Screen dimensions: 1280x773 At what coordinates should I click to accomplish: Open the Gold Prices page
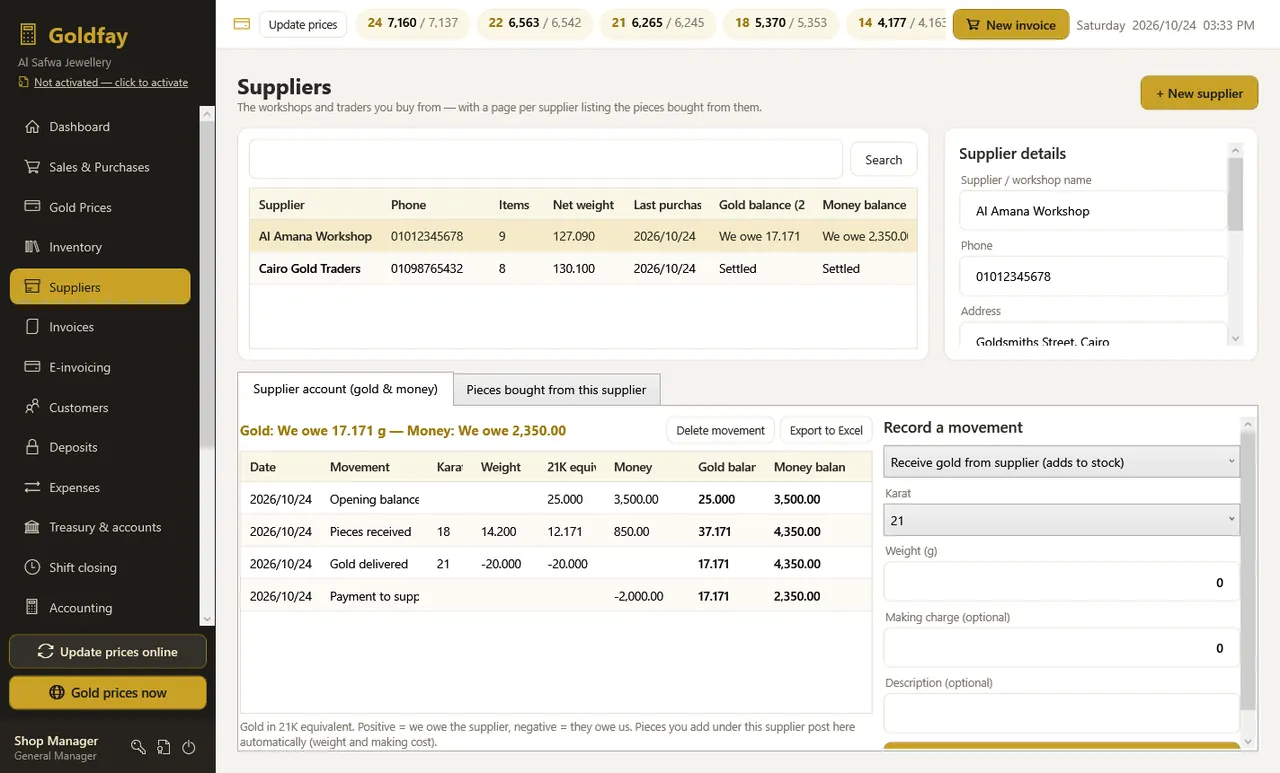pos(100,207)
